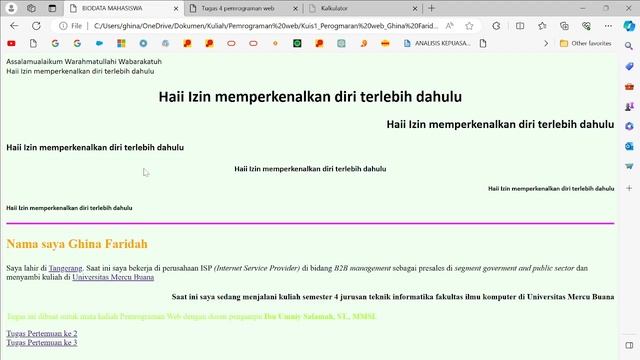Click the largest centered Haii Izin heading

coord(310,97)
